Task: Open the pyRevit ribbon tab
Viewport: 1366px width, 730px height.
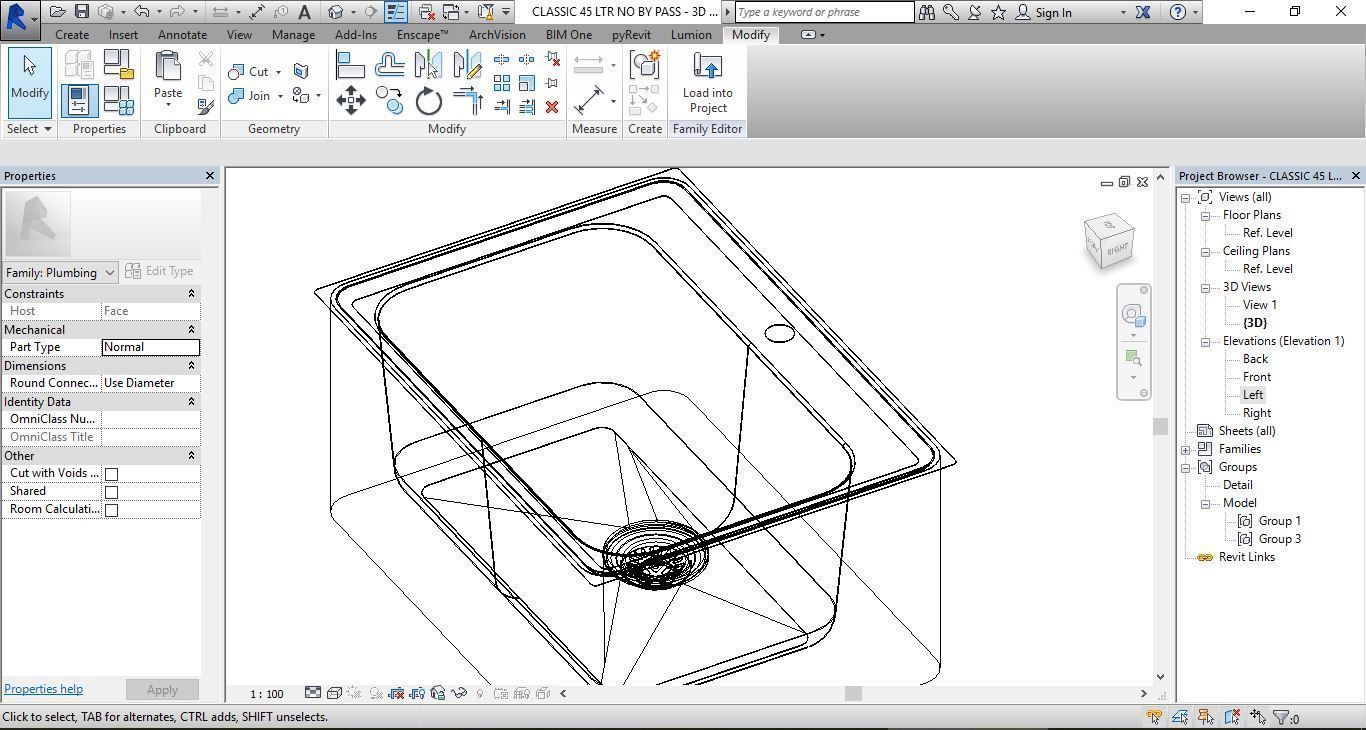Action: [631, 34]
